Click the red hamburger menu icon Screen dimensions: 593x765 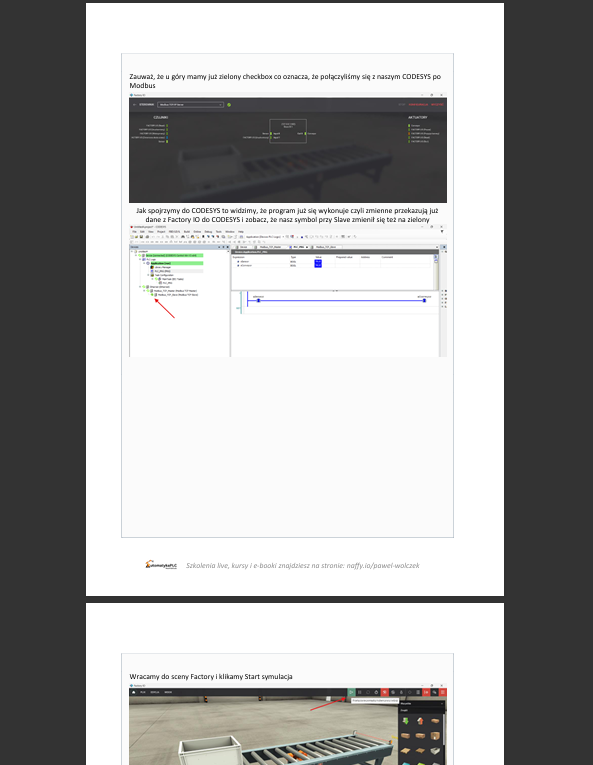443,692
